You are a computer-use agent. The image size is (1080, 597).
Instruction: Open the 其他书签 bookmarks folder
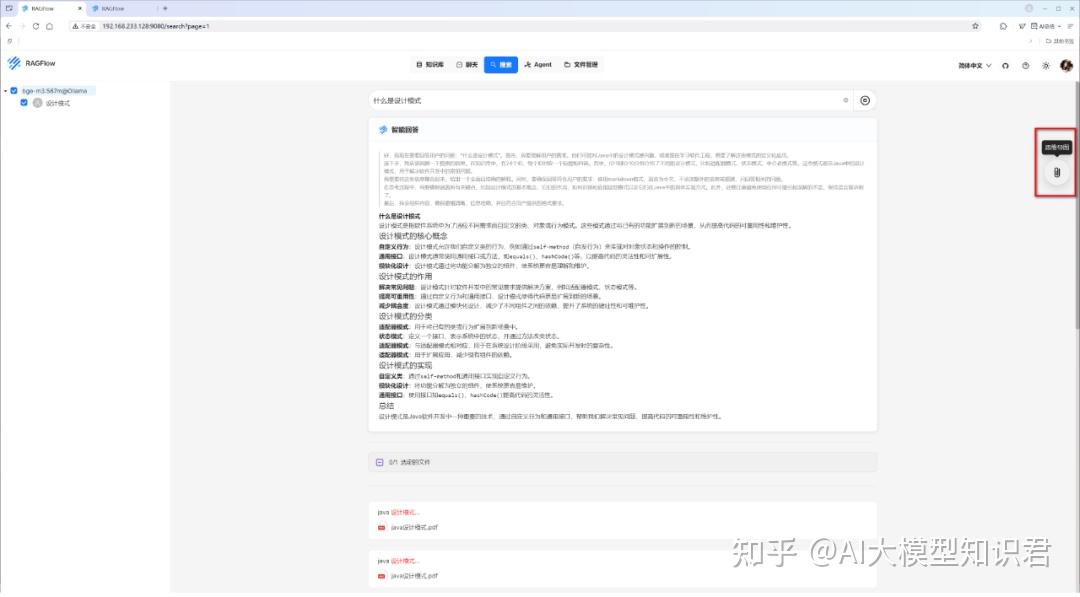pyautogui.click(x=1059, y=41)
